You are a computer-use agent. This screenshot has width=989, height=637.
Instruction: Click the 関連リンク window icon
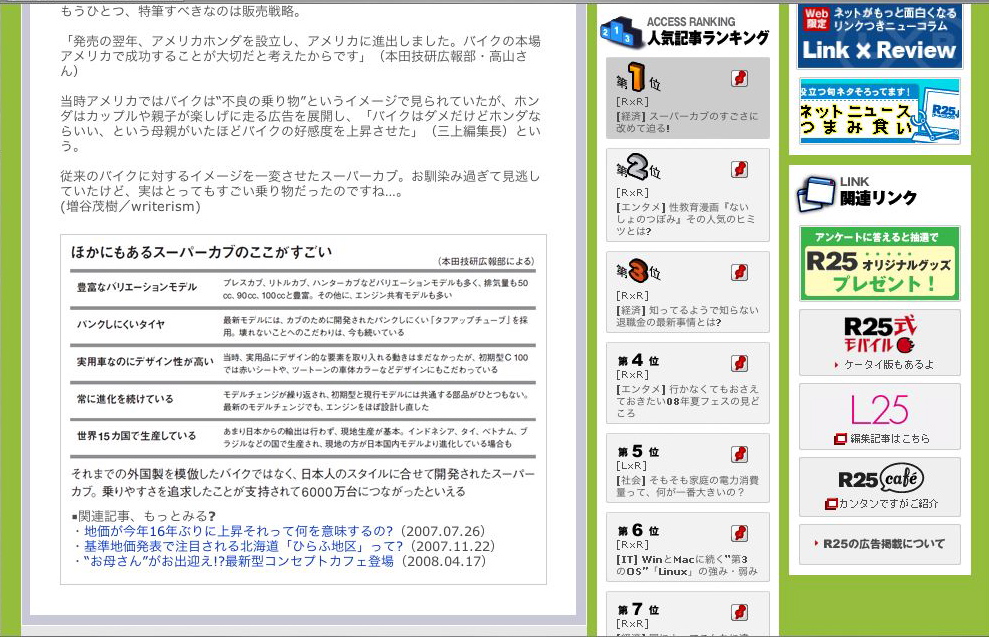pos(816,194)
